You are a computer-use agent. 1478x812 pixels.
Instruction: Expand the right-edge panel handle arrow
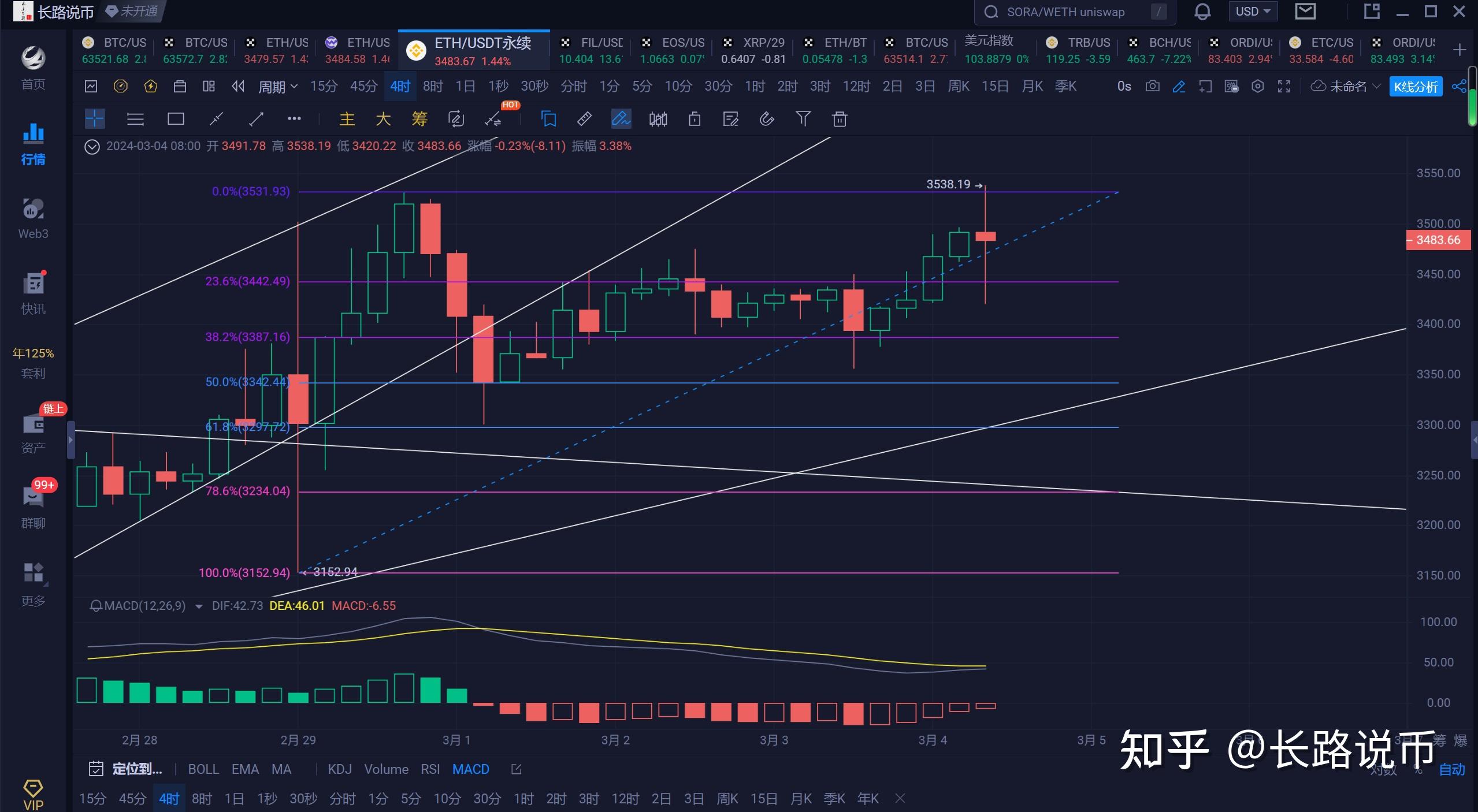click(1474, 440)
